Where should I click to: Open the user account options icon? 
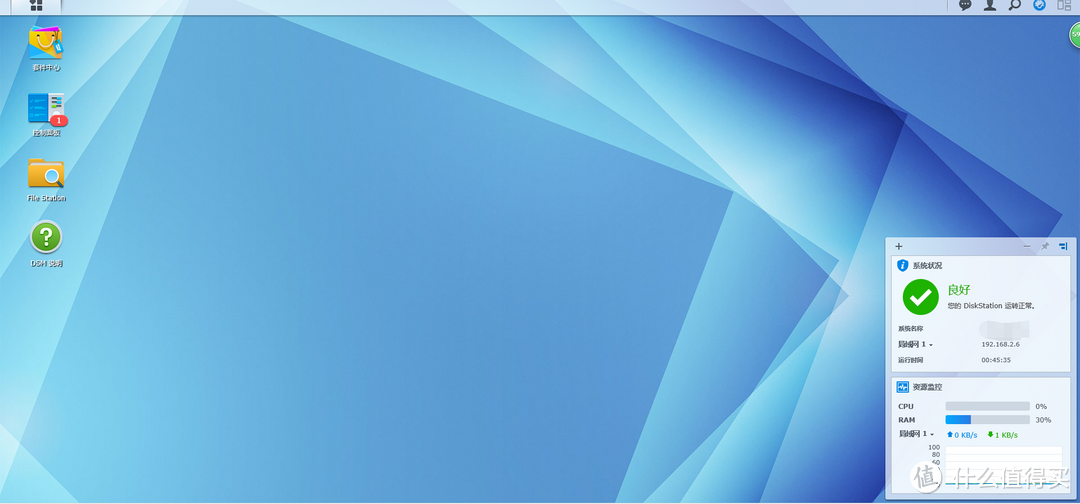point(990,5)
